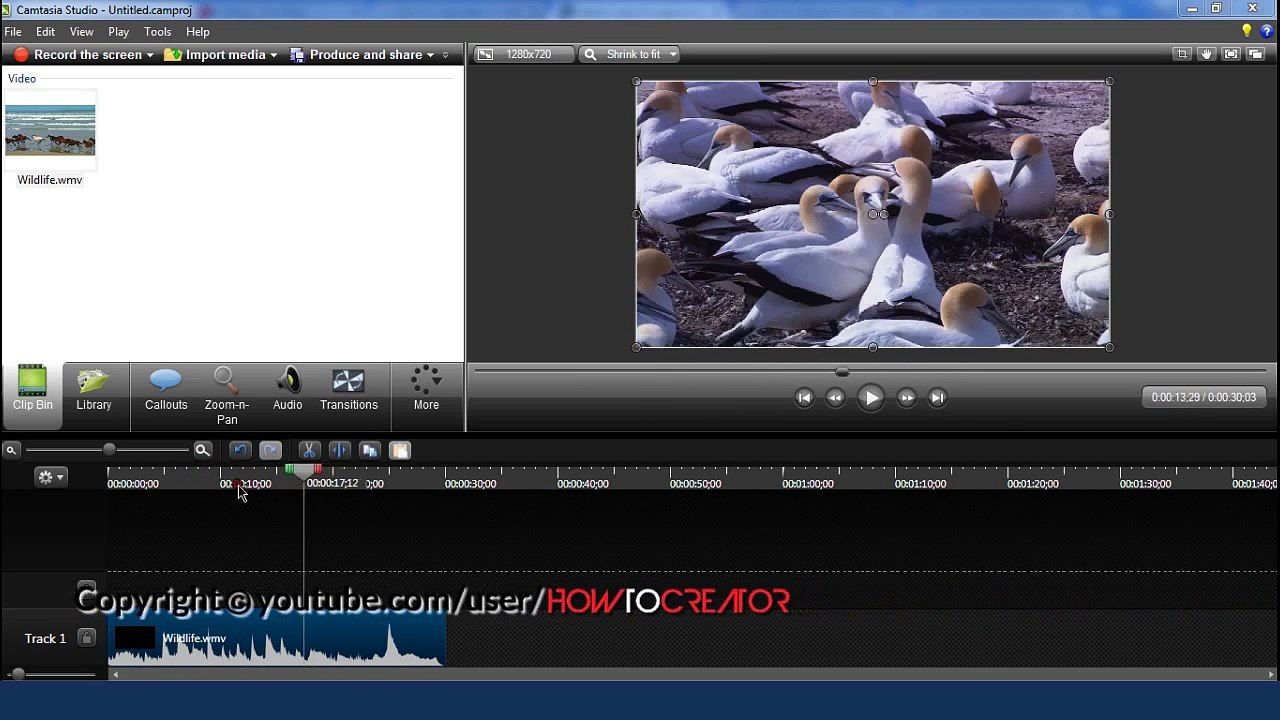
Task: Expand the Import media dropdown arrow
Action: (273, 55)
